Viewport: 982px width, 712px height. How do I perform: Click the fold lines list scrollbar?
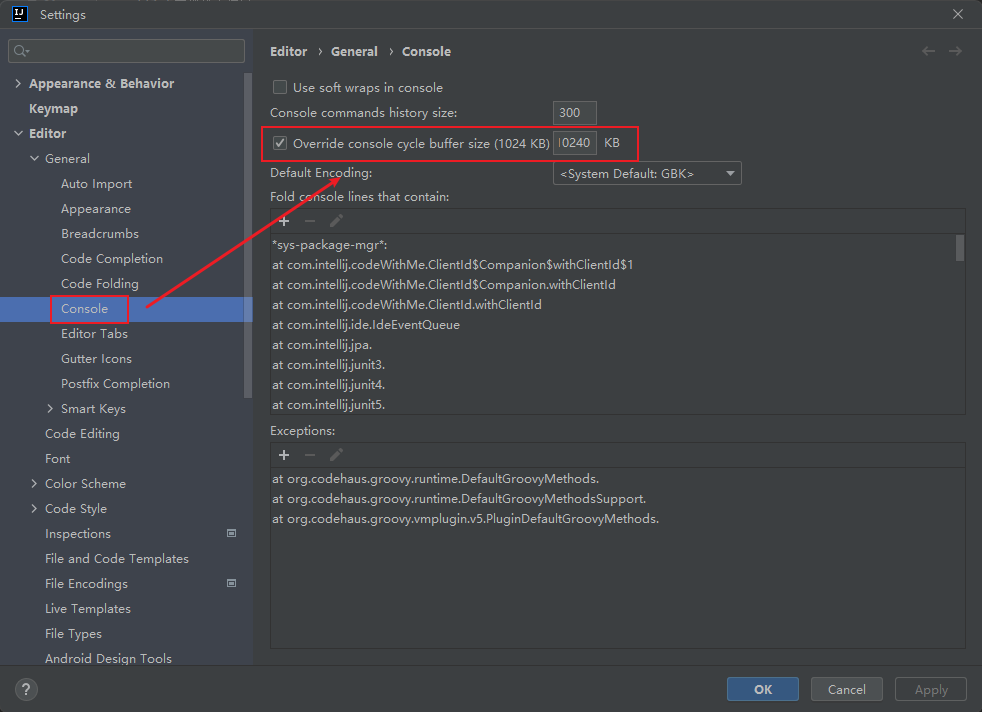(x=959, y=247)
